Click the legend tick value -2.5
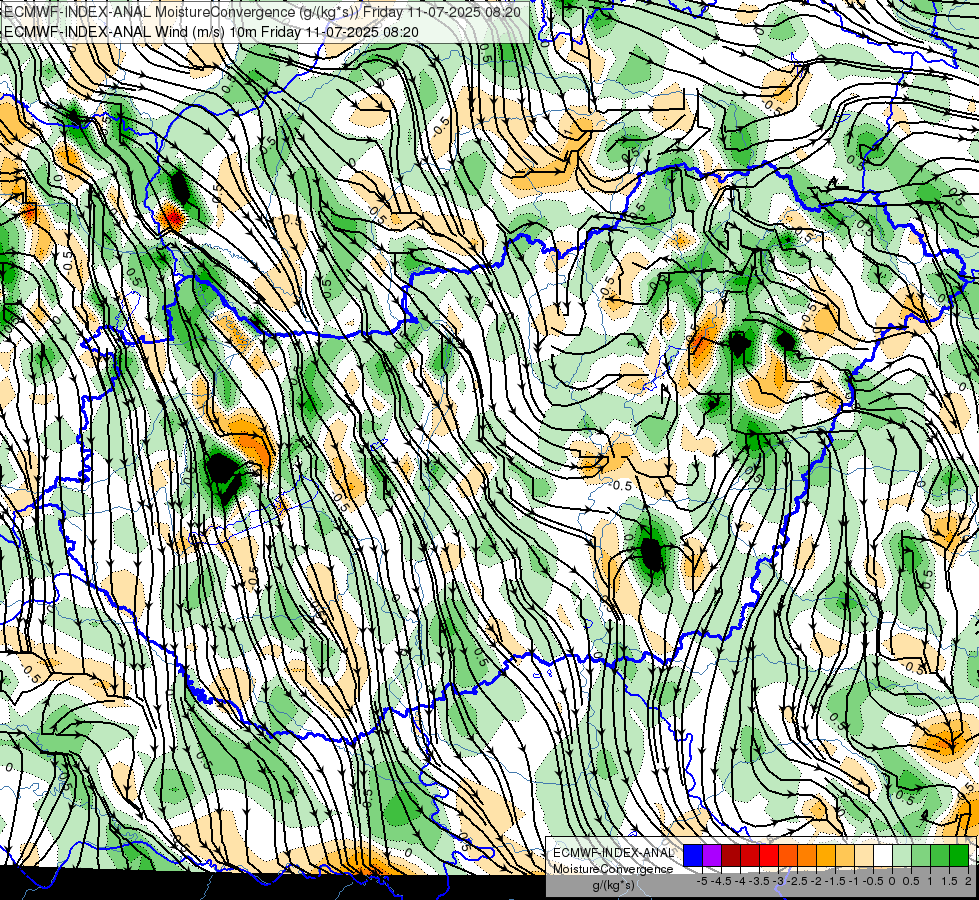Image resolution: width=979 pixels, height=900 pixels. [797, 881]
